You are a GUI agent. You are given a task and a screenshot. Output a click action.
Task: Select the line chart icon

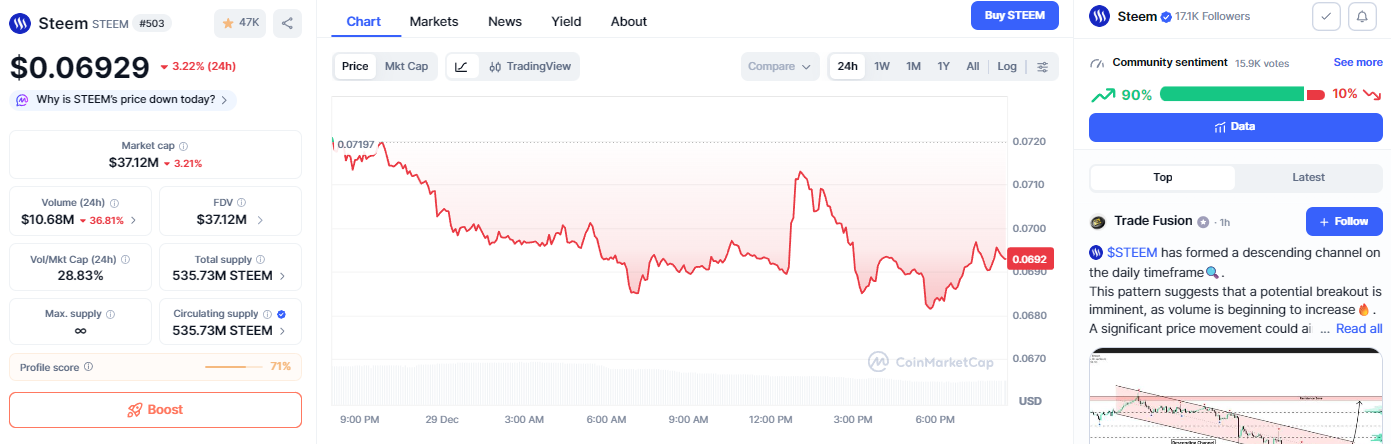click(x=461, y=67)
